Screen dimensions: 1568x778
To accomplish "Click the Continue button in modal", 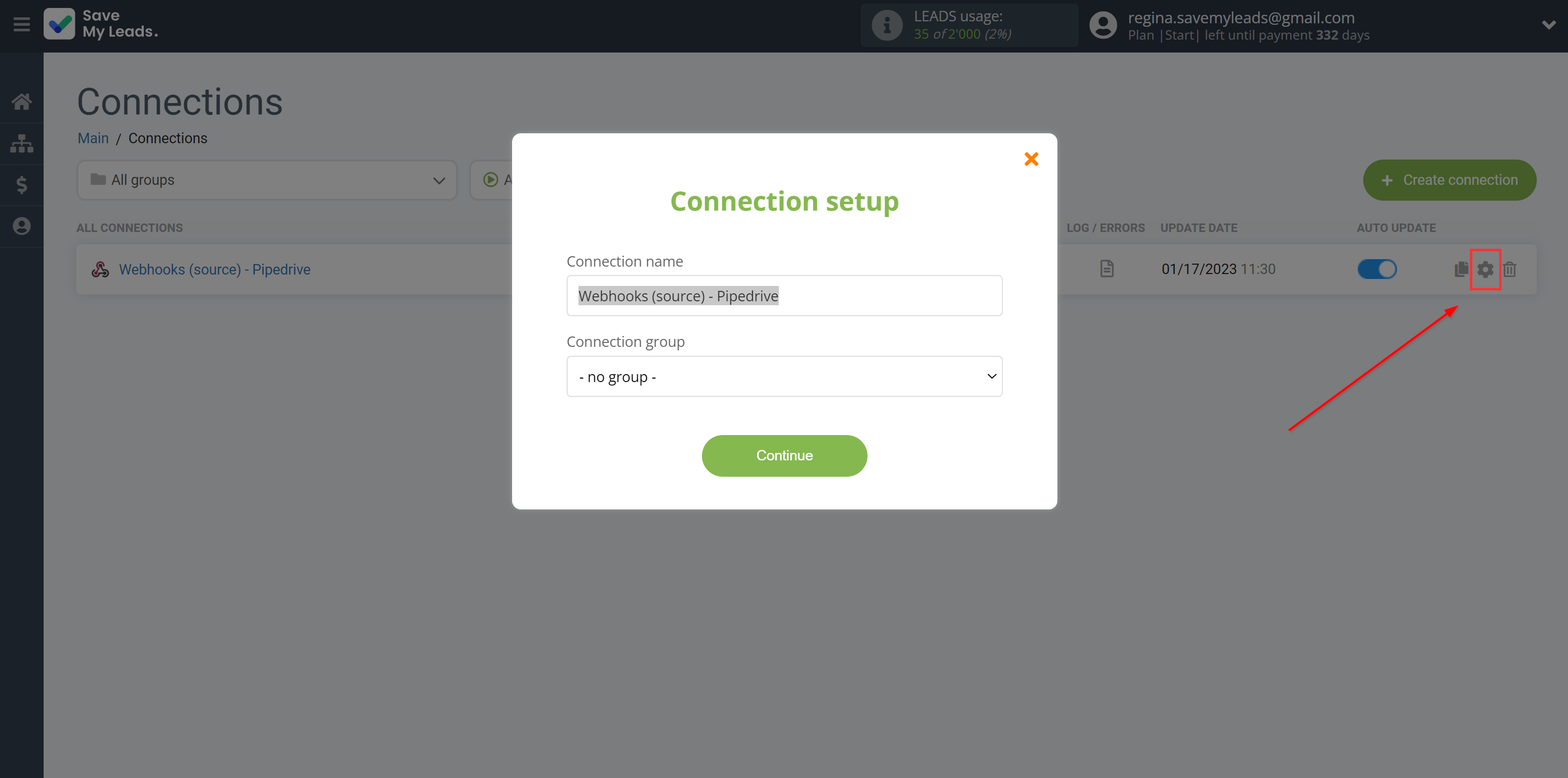I will (784, 455).
